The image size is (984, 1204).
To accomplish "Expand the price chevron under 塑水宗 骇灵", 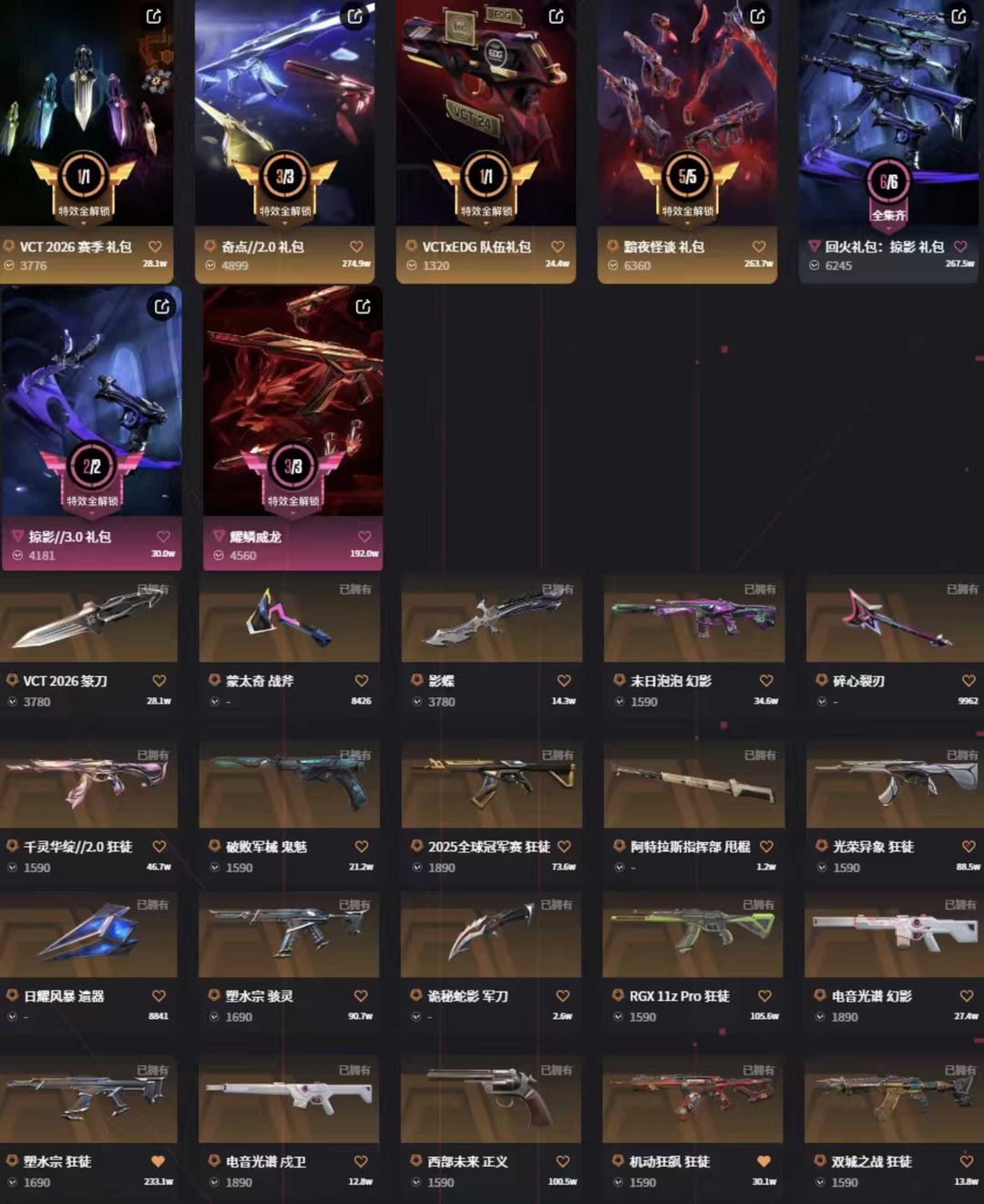I will point(215,1016).
